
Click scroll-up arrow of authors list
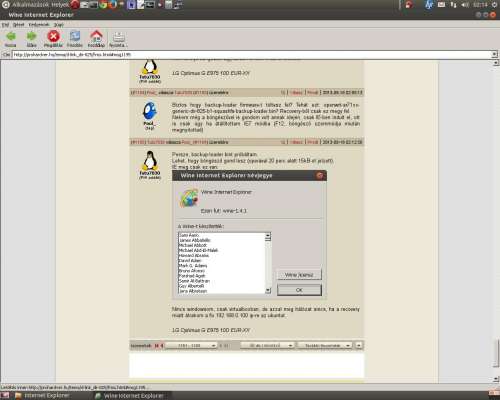(268, 236)
